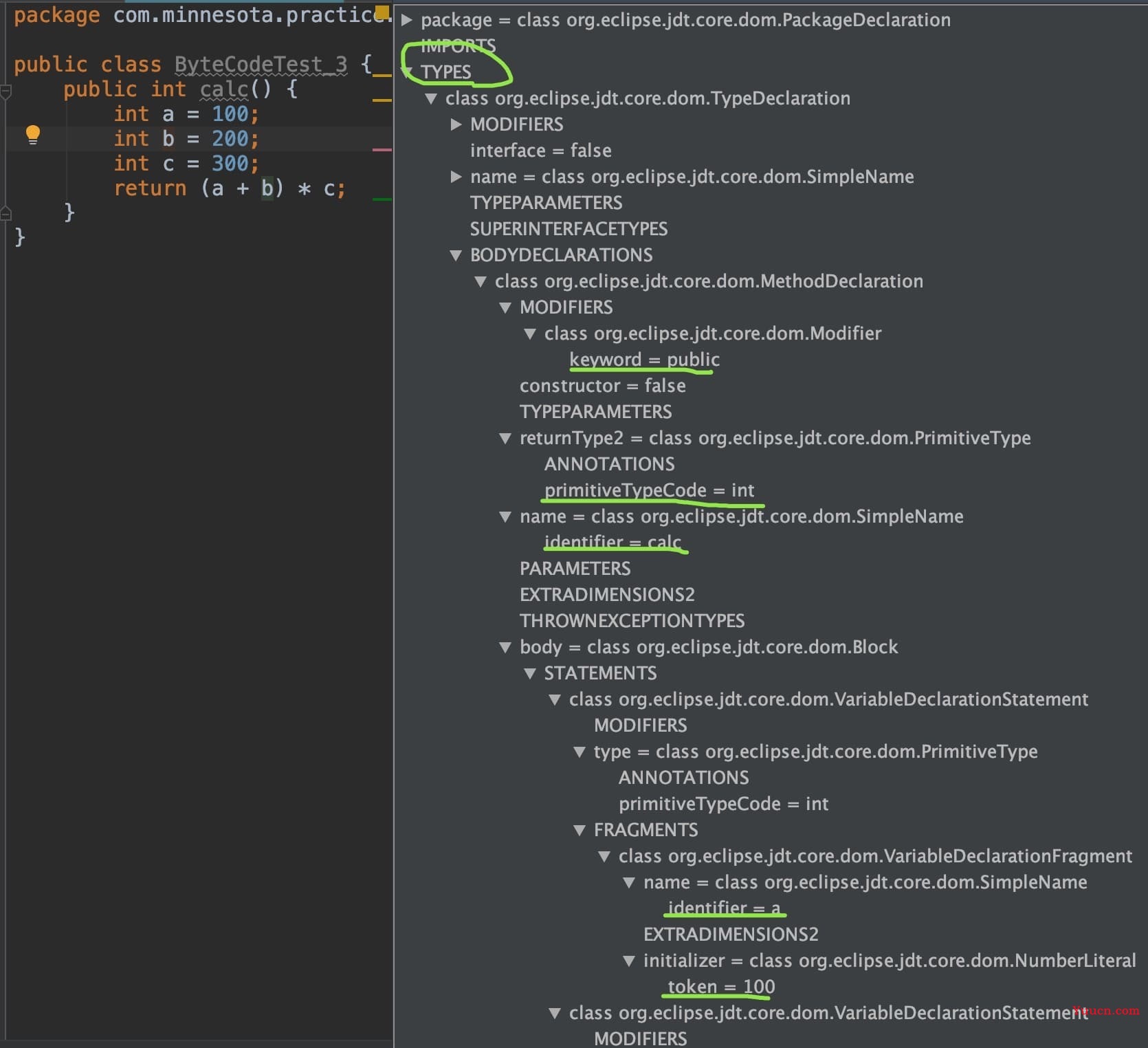Click the literal 100 in code

tap(230, 114)
